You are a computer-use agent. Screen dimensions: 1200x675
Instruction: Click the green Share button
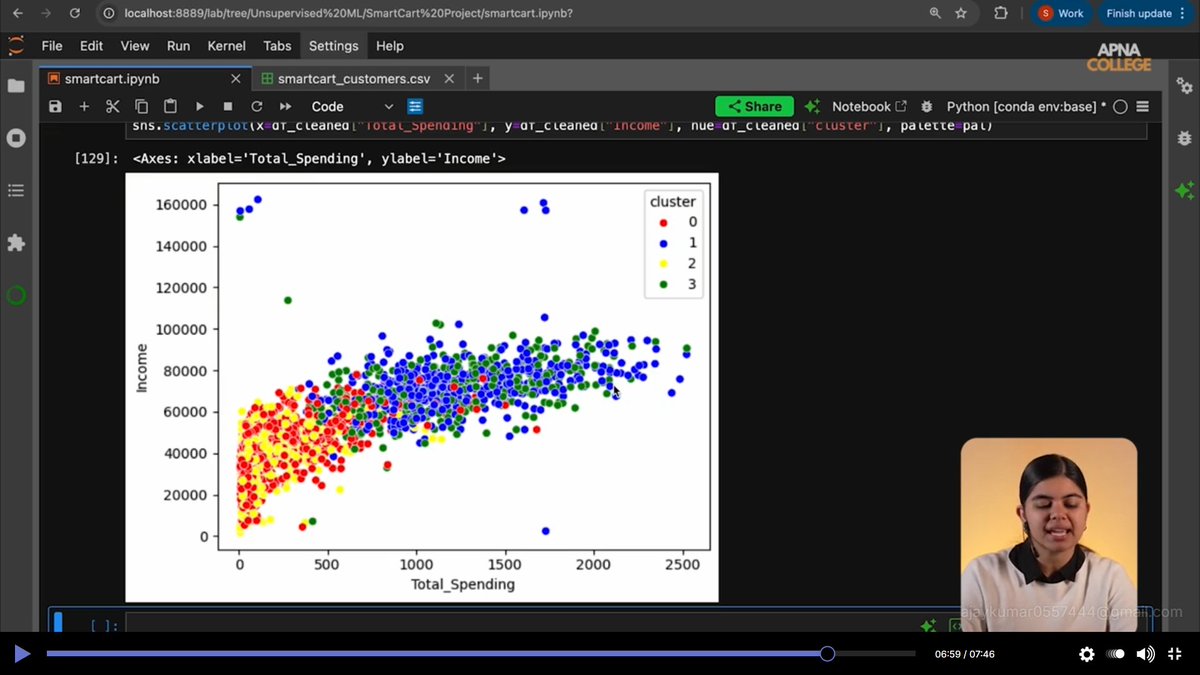tap(754, 106)
